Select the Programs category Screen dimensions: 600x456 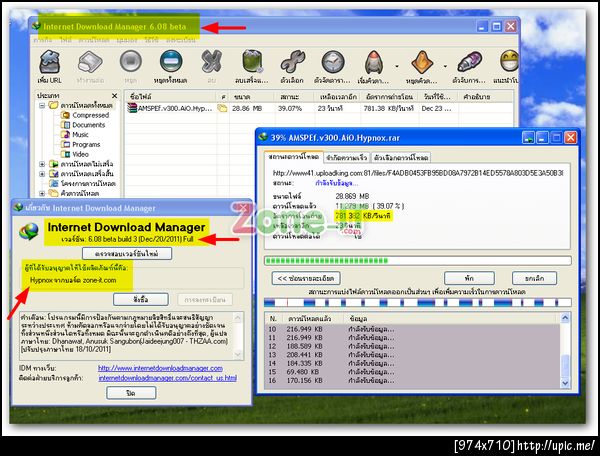86,145
